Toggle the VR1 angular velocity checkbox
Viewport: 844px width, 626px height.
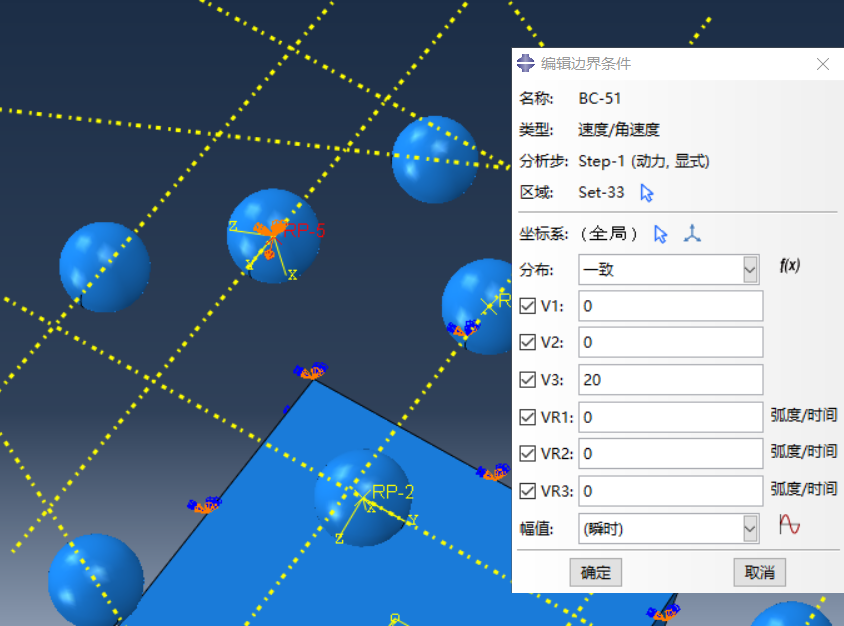528,417
